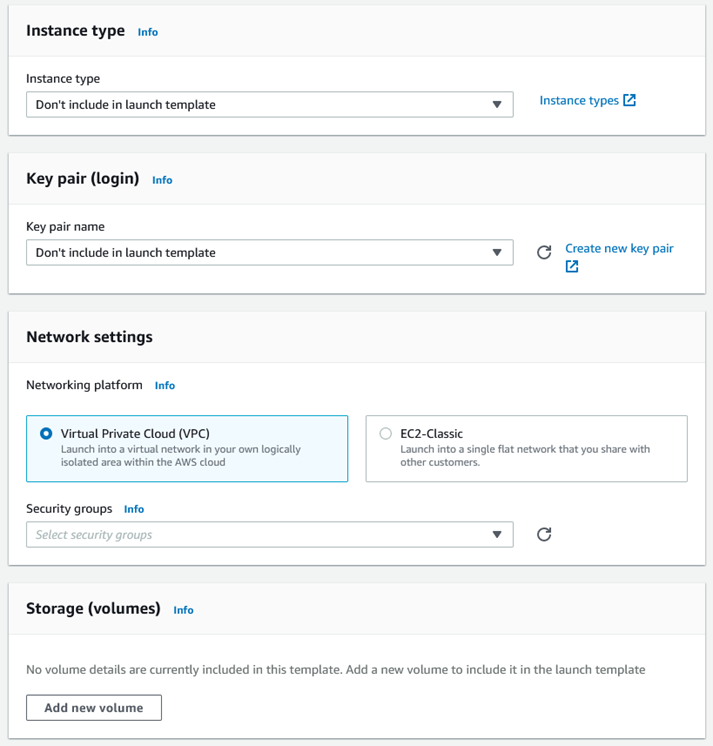Viewport: 713px width, 746px height.
Task: Follow the Instance types link
Action: pos(579,100)
